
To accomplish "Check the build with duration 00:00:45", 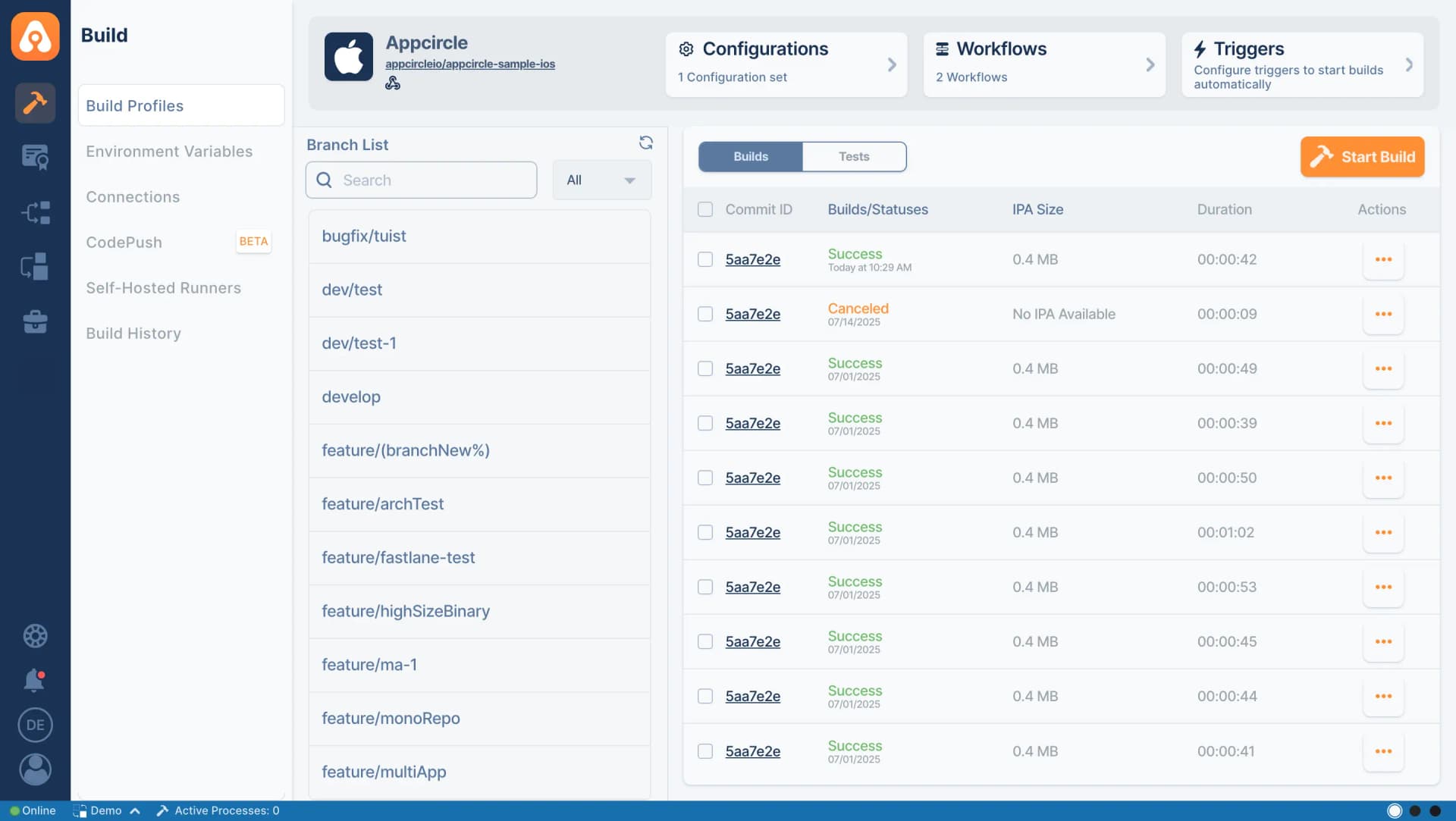I will tap(705, 641).
